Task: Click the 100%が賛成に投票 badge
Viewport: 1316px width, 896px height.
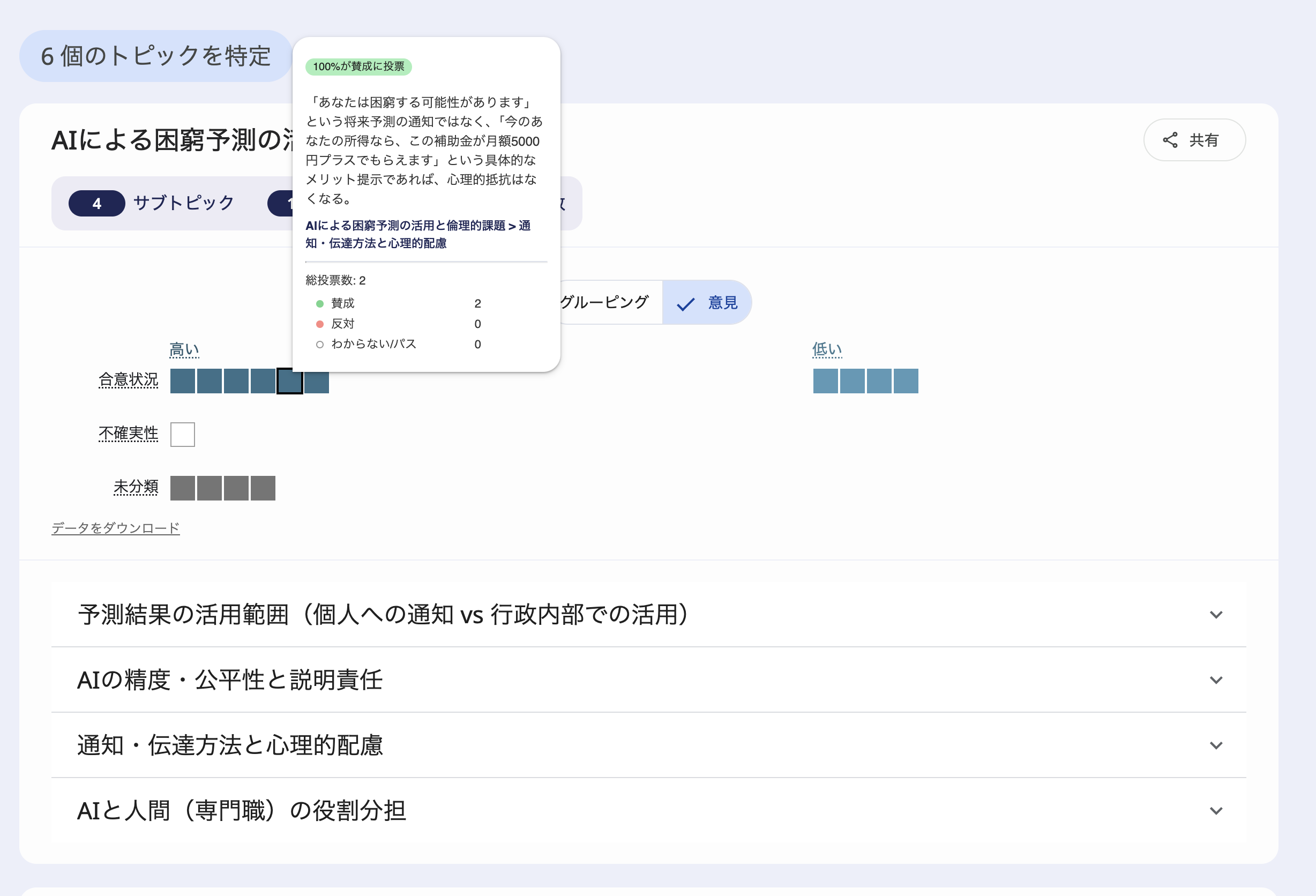Action: [358, 67]
